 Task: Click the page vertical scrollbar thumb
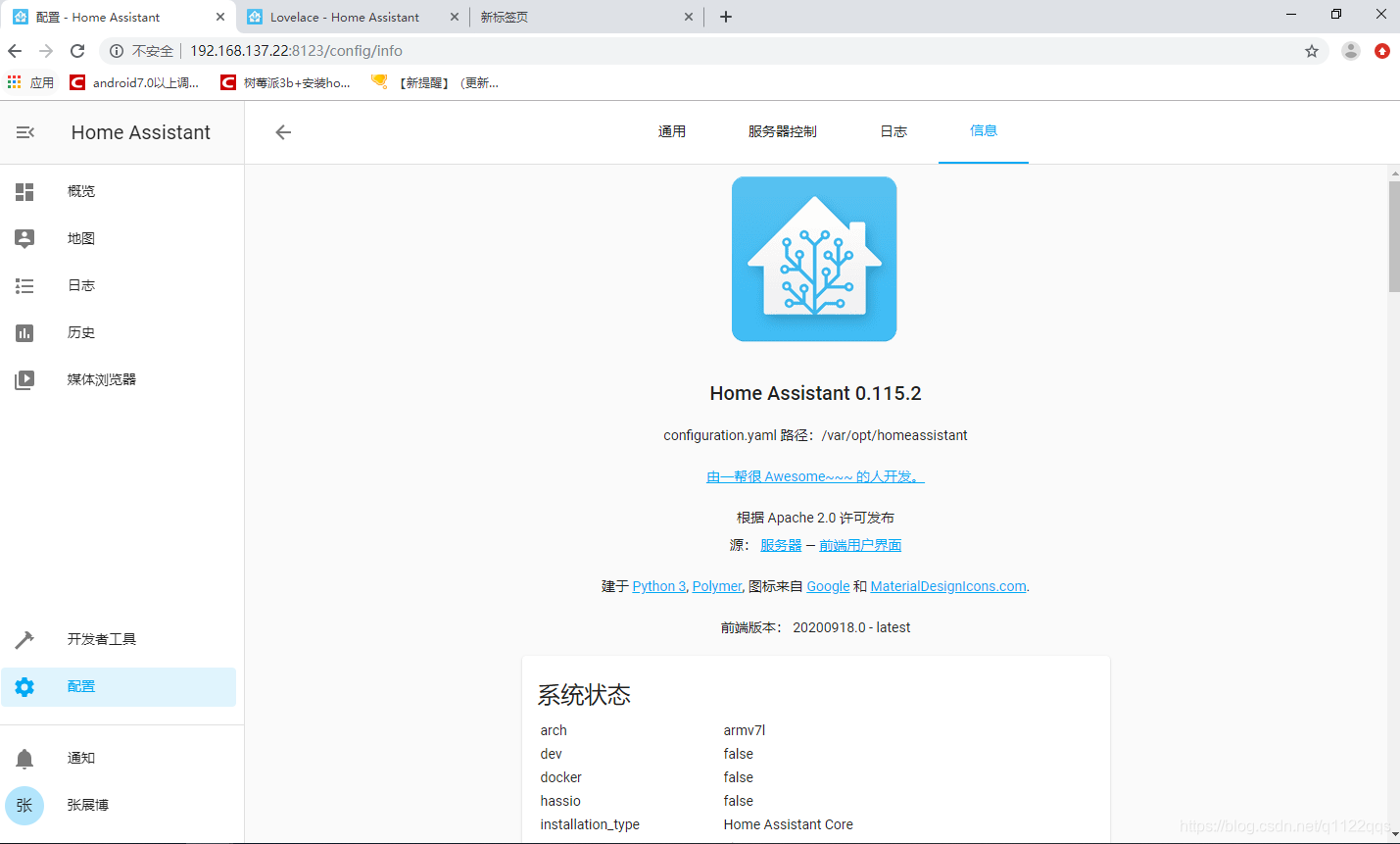1394,236
